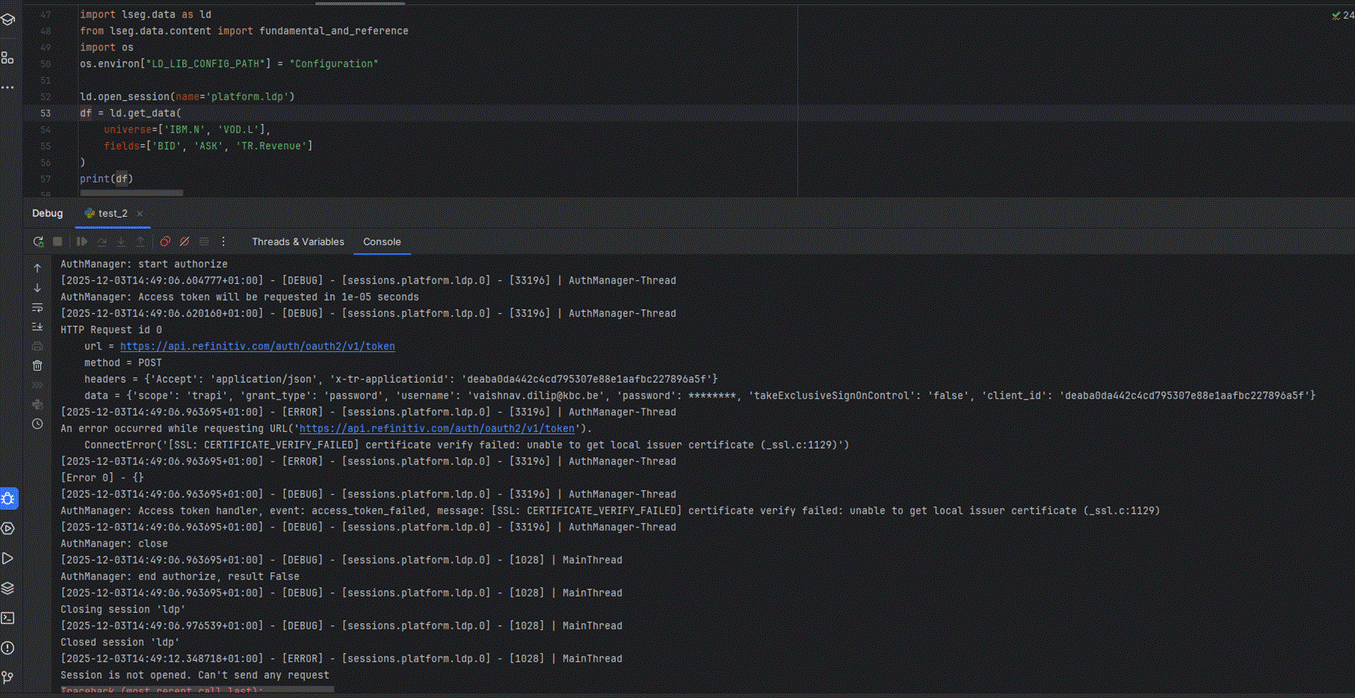Toggle Mute Breakpoints in debug toolbar
Screen dimensions: 1355x698
pyautogui.click(x=184, y=242)
